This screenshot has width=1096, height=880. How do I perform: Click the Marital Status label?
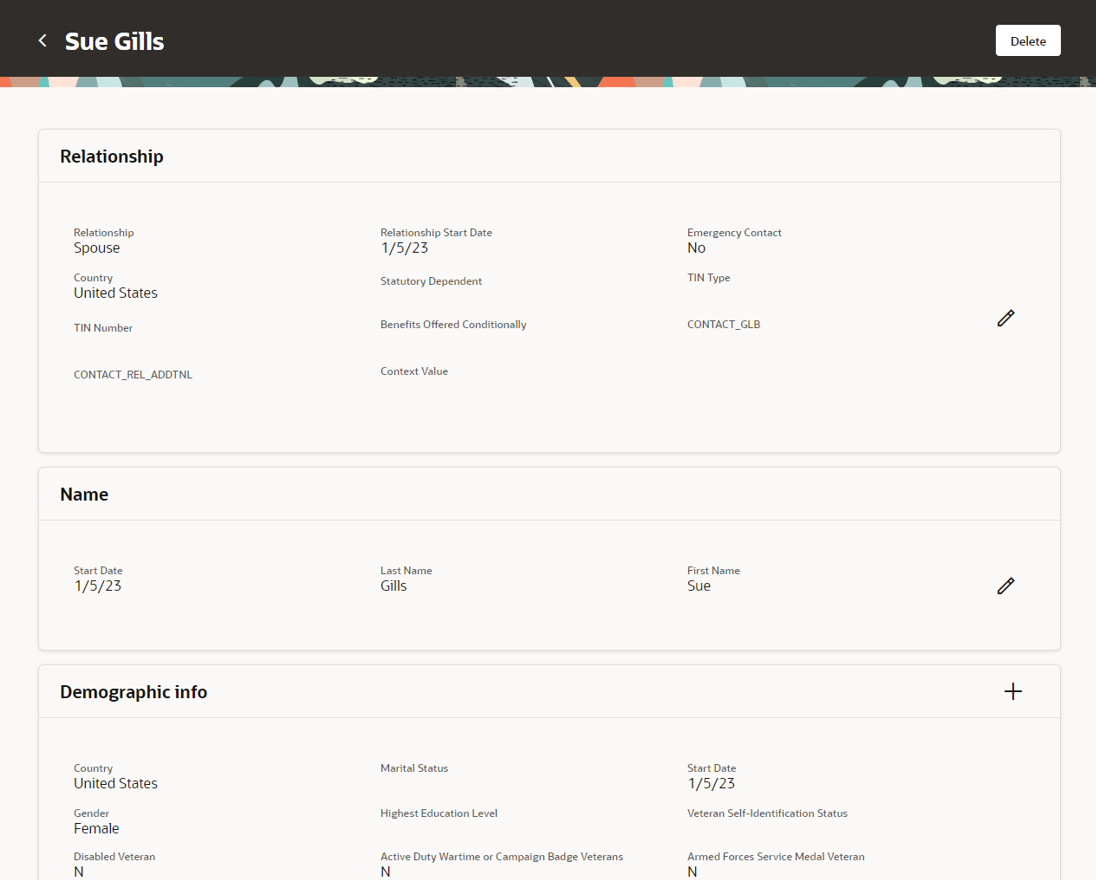(414, 768)
